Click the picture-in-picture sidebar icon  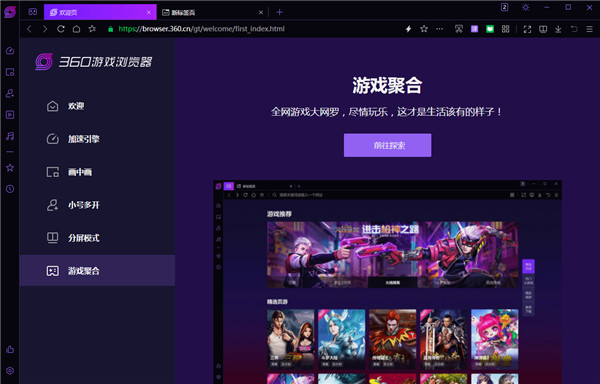(x=10, y=72)
